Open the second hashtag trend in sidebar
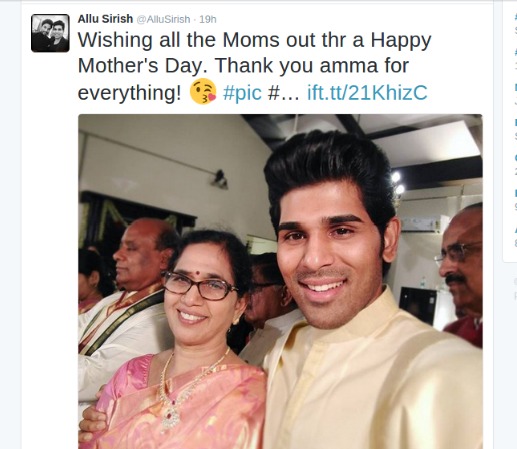Screen dimensions: 517x449 pos(516,58)
